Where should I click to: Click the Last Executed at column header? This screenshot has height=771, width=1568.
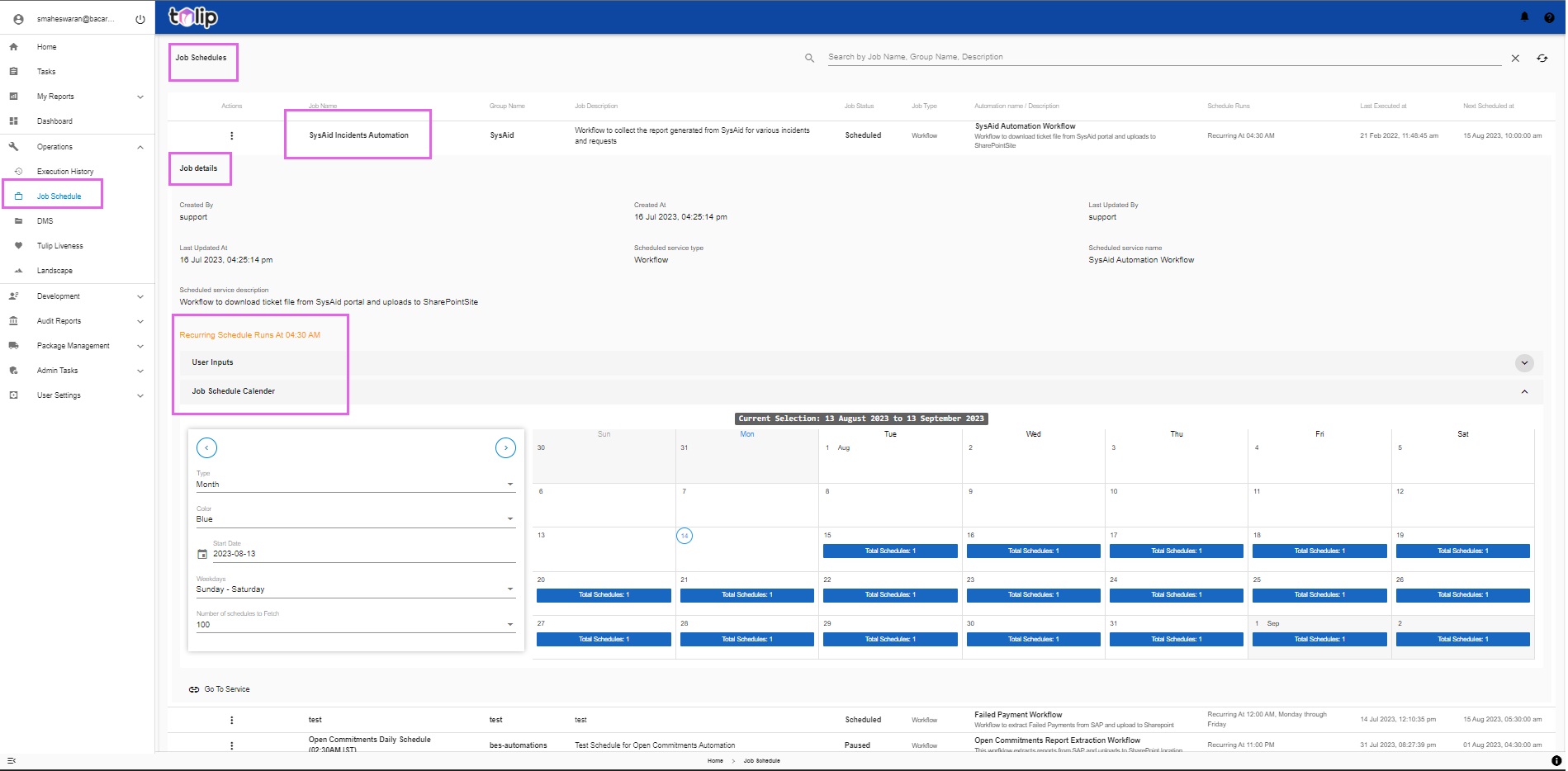coord(1383,106)
